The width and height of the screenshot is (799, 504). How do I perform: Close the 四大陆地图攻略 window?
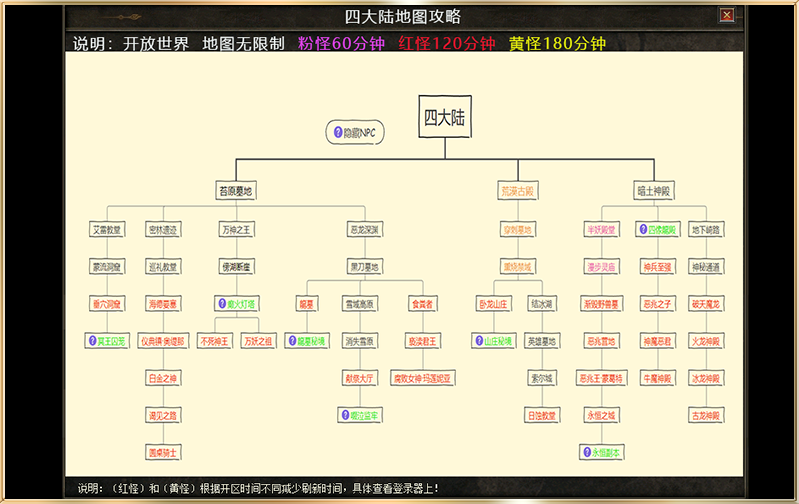coord(727,15)
